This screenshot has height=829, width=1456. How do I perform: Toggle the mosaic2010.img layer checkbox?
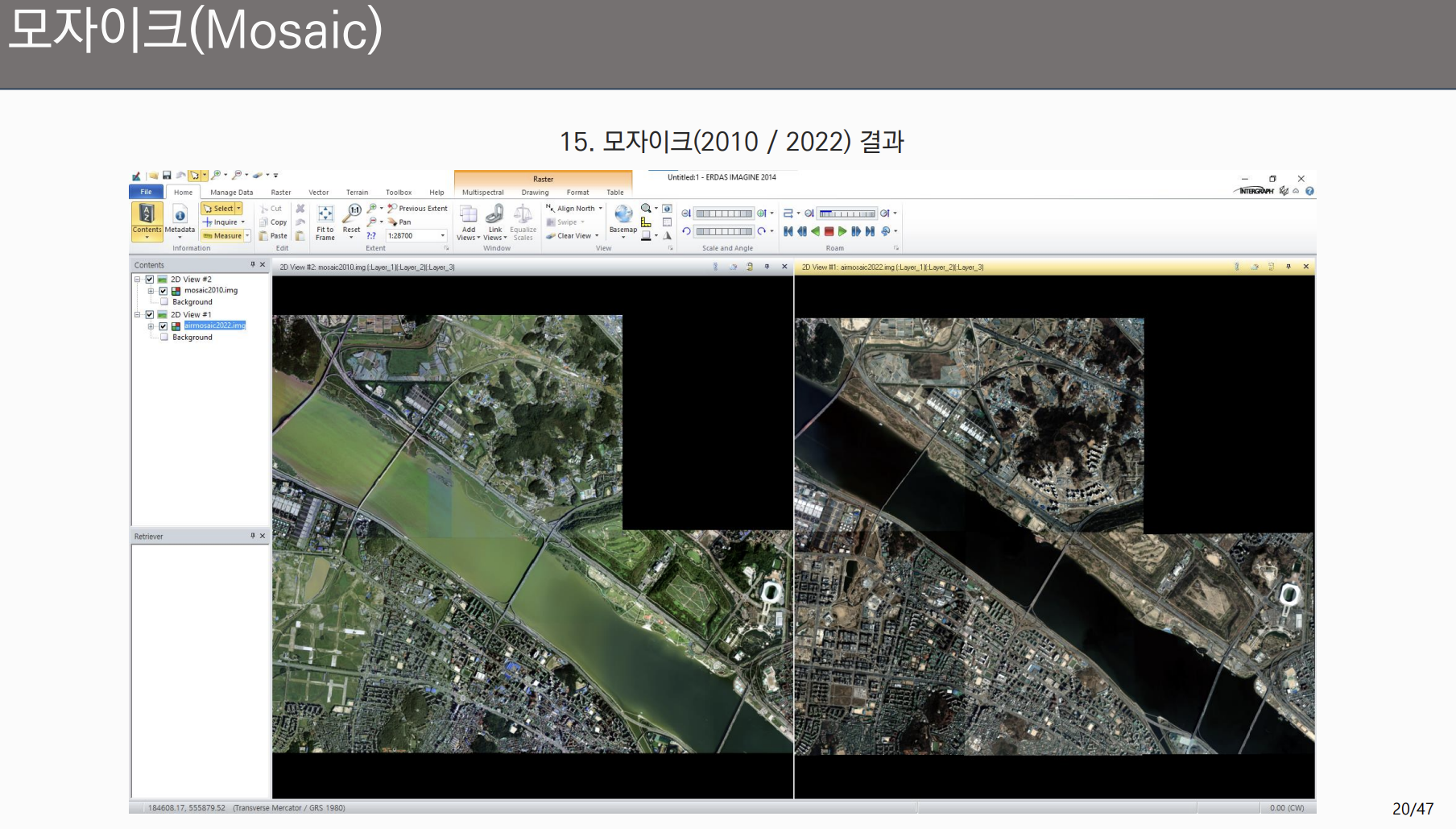coord(163,291)
